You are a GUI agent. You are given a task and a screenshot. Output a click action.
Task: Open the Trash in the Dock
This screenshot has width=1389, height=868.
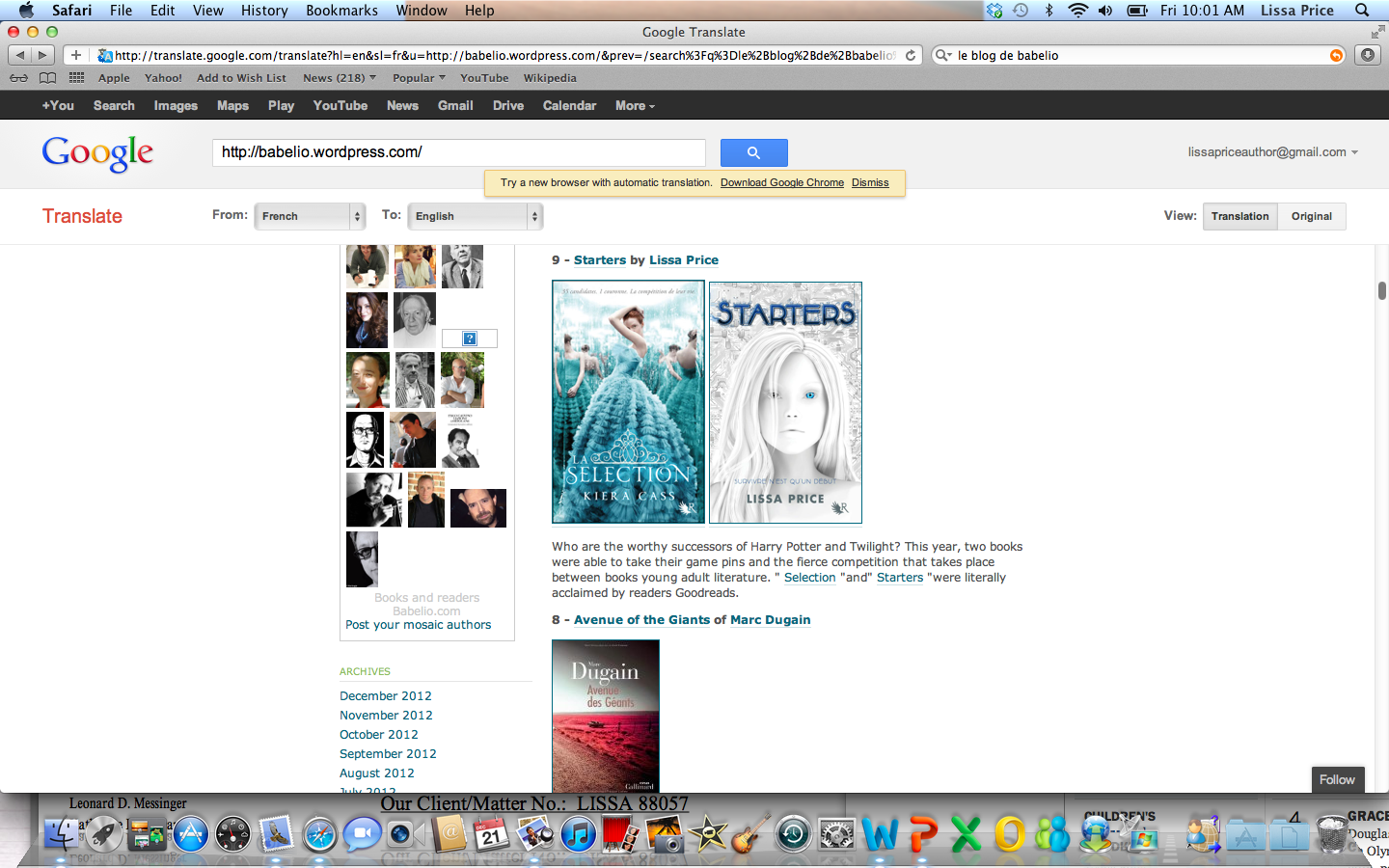[1332, 833]
